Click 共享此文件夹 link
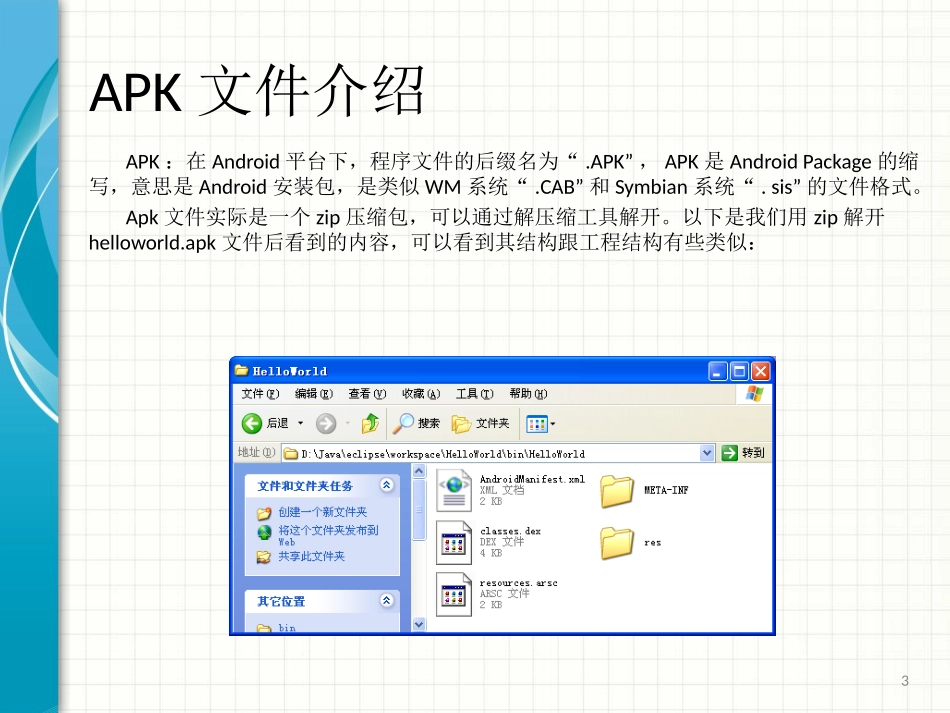 (311, 556)
